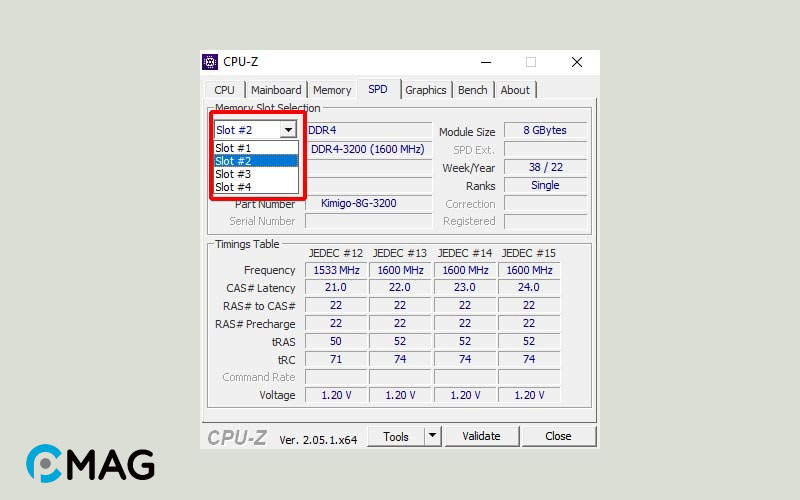This screenshot has height=500, width=800.
Task: Click the Close button at bottom
Action: [558, 436]
